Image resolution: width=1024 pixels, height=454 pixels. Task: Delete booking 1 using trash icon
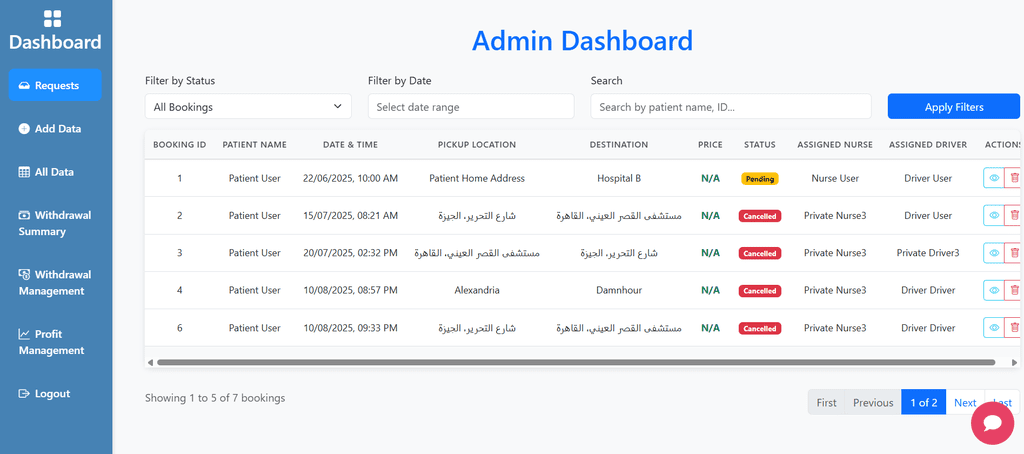pos(1014,178)
